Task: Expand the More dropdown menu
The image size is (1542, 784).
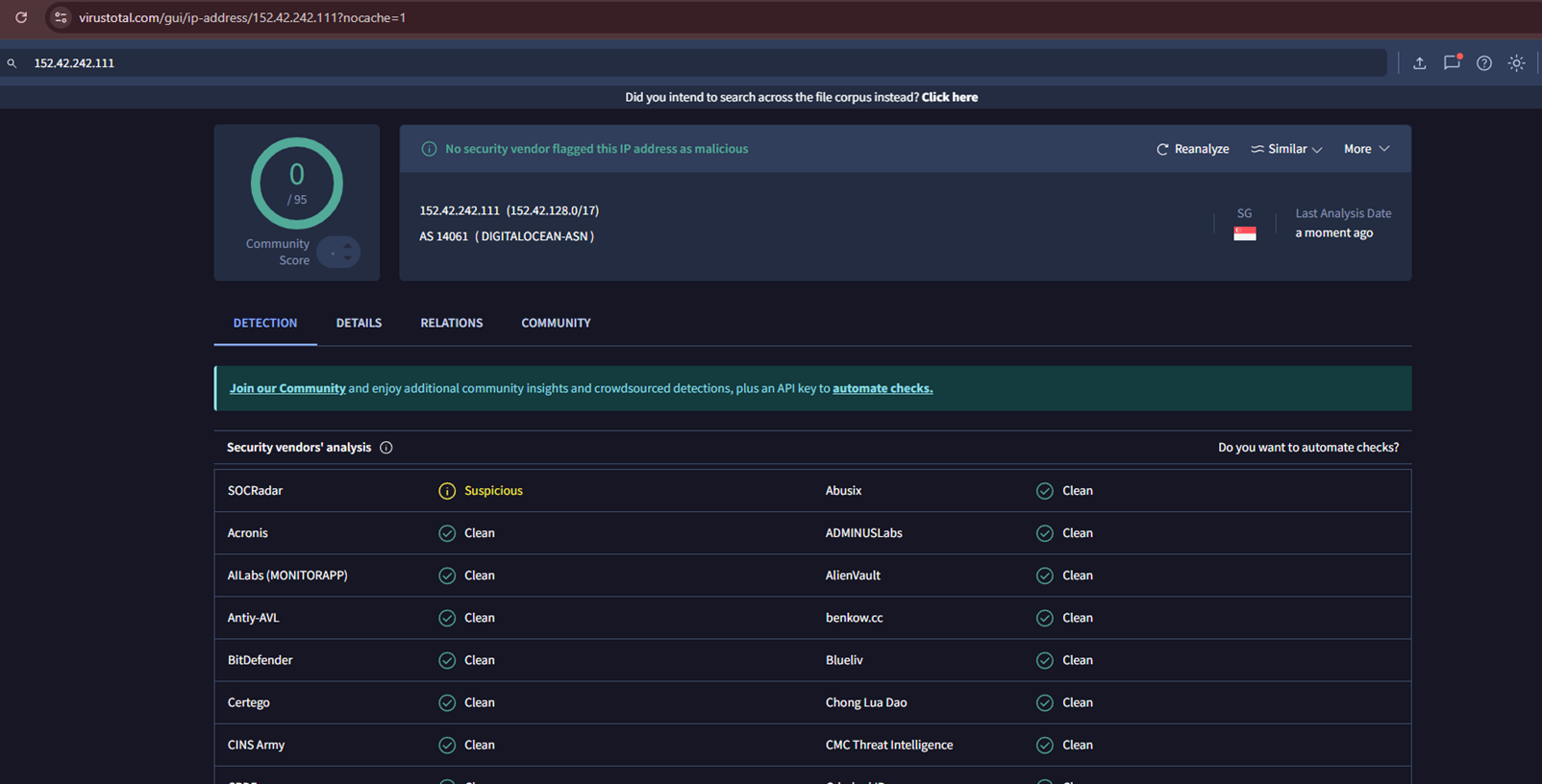Action: pos(1366,149)
